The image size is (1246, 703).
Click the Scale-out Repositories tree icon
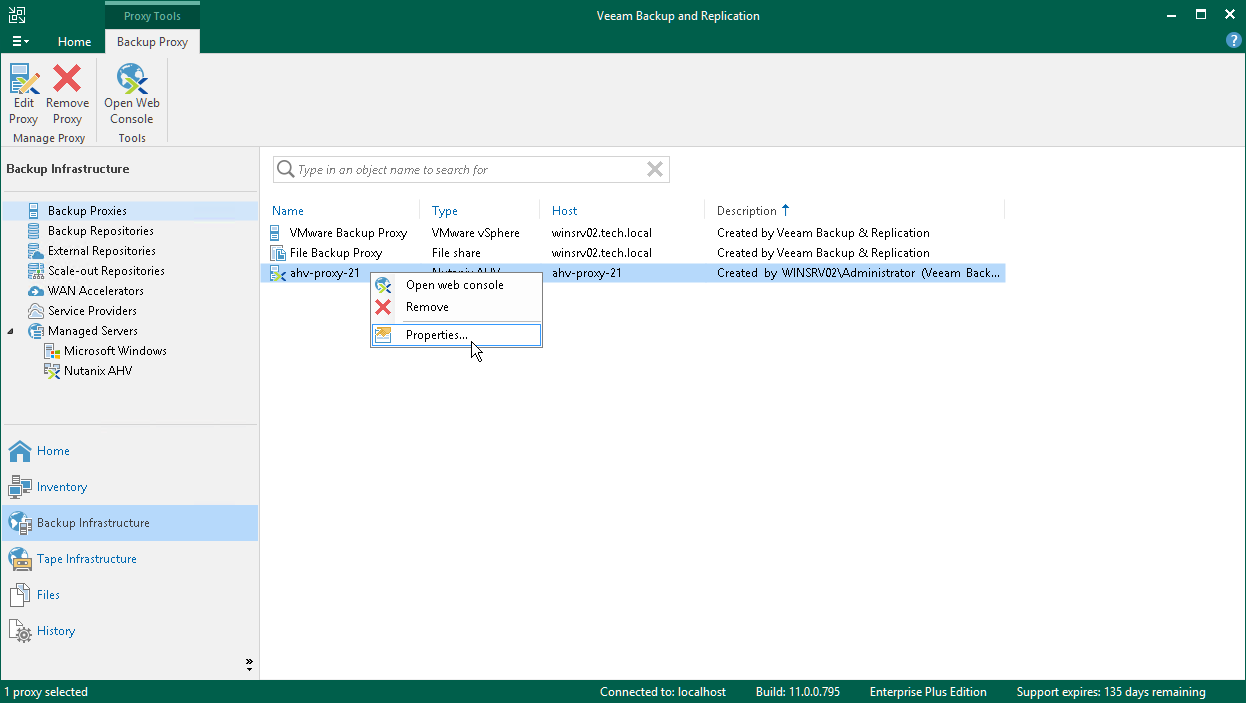34,271
